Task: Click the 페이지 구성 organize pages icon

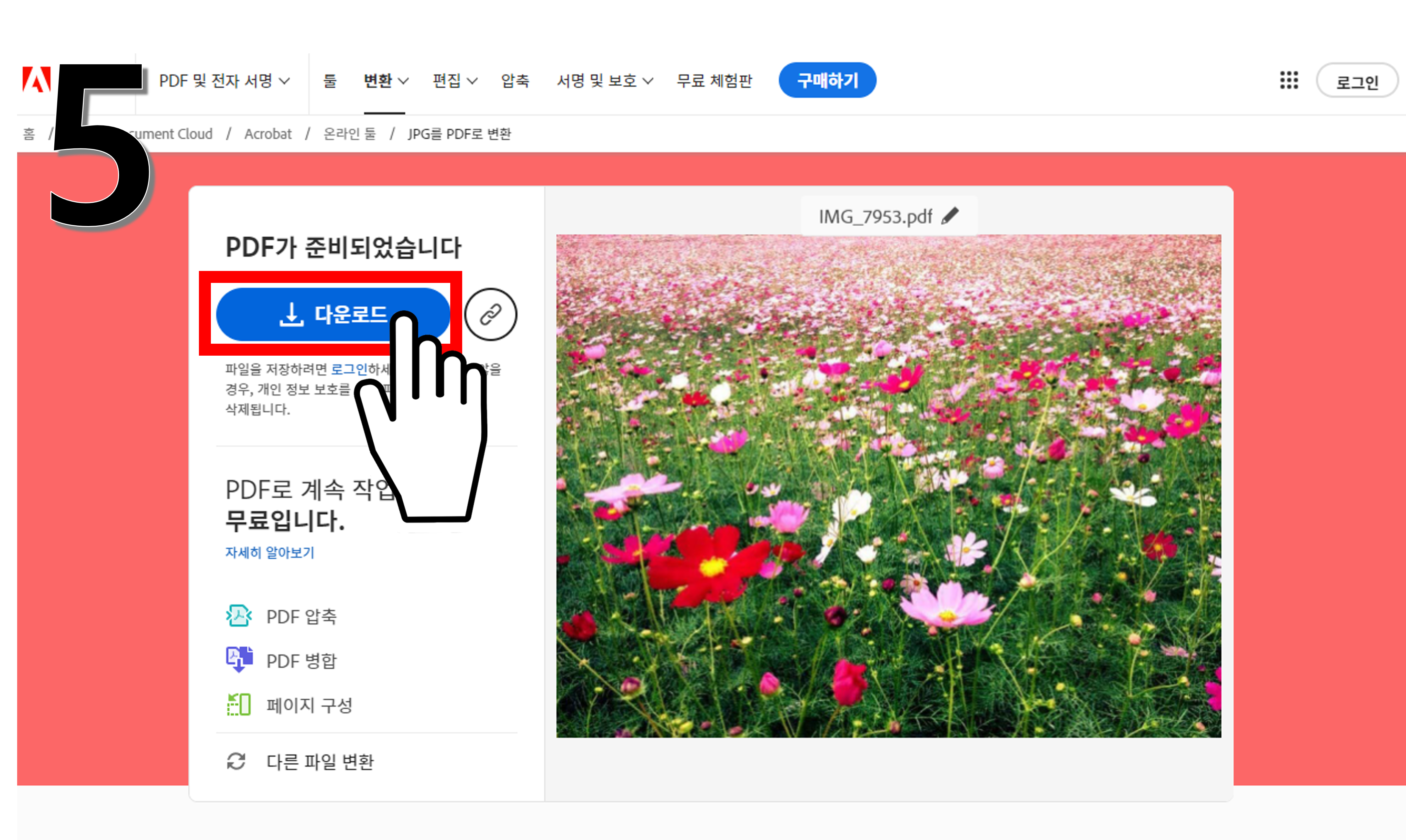Action: click(238, 705)
